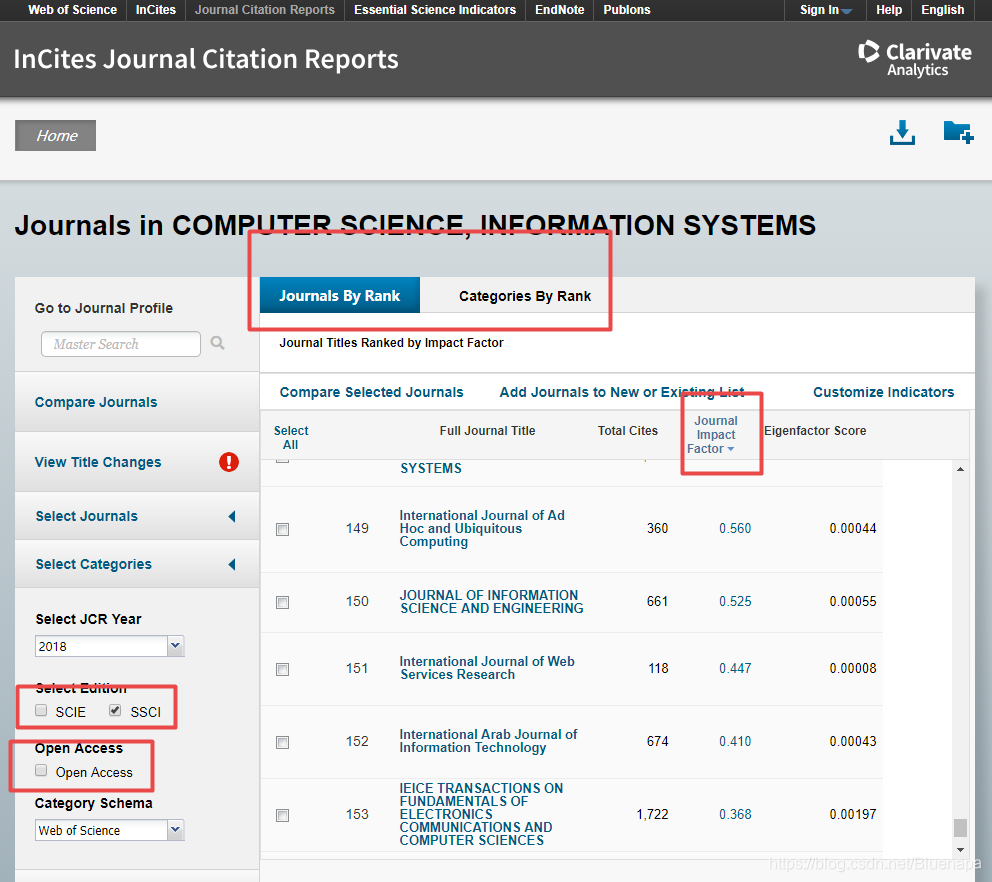Click rank number 151
Screen dimensions: 992x882
point(357,668)
